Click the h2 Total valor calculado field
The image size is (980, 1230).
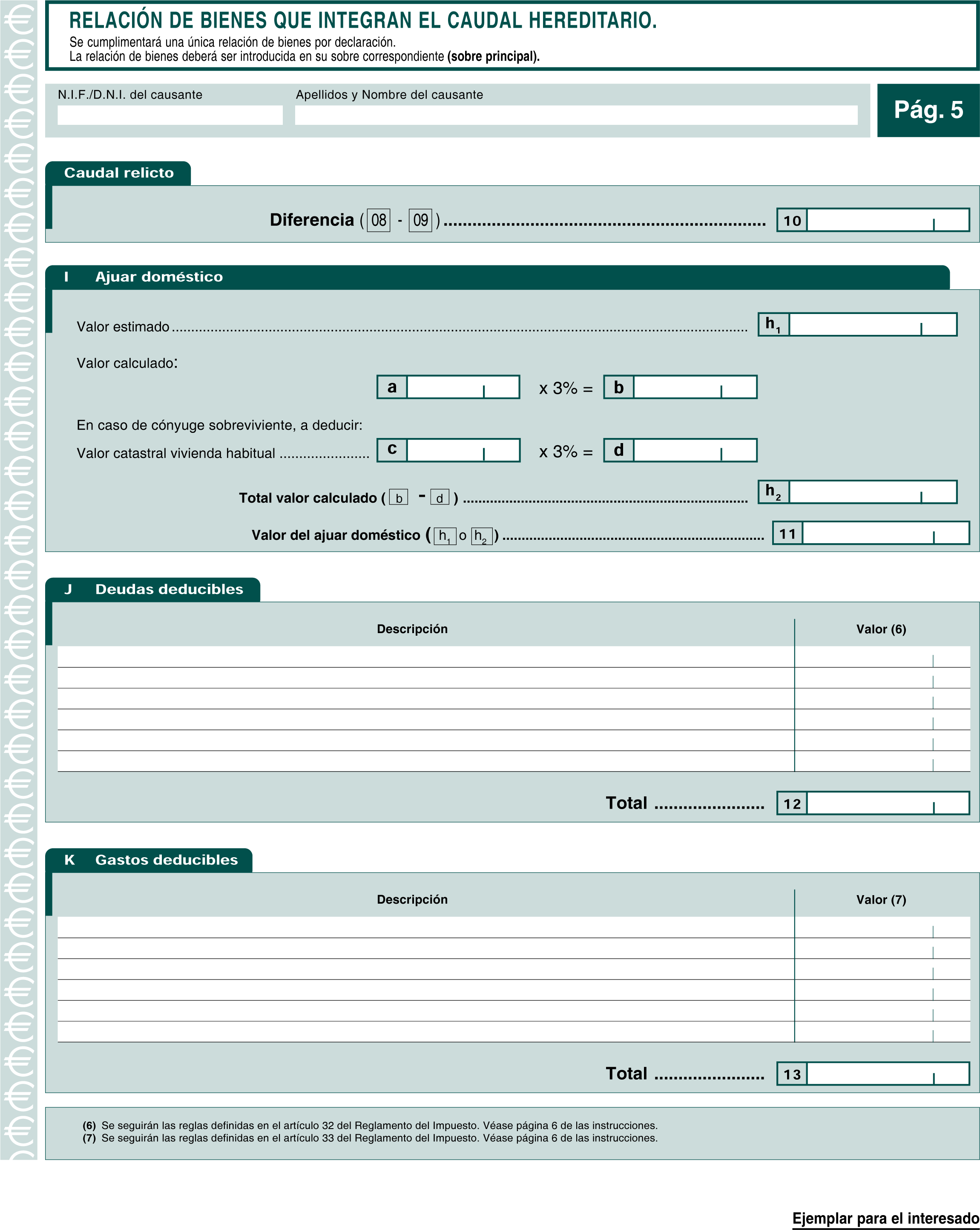[873, 492]
